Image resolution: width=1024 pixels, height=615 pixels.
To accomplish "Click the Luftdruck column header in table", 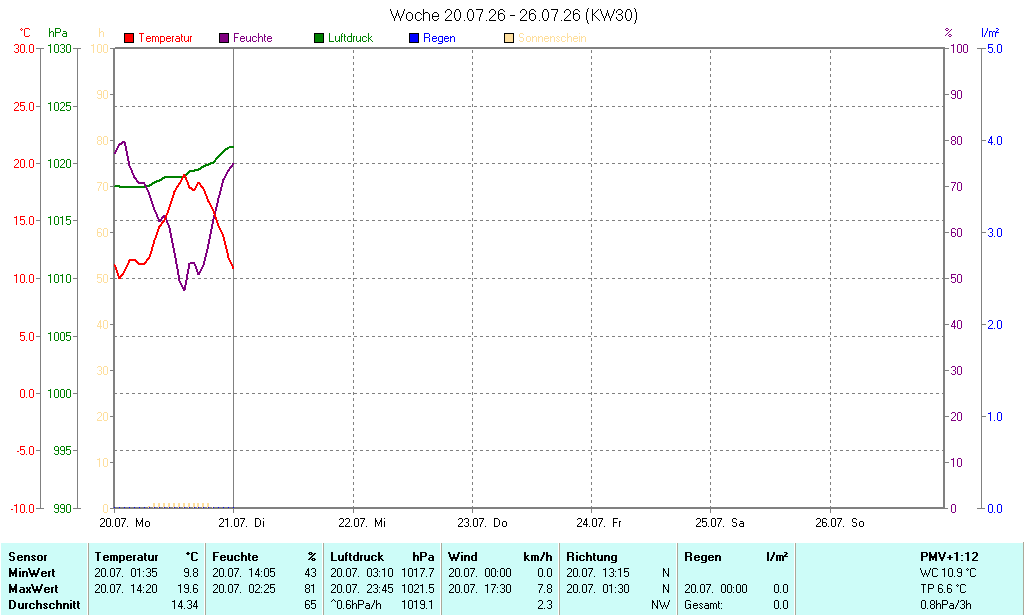I will pos(357,557).
